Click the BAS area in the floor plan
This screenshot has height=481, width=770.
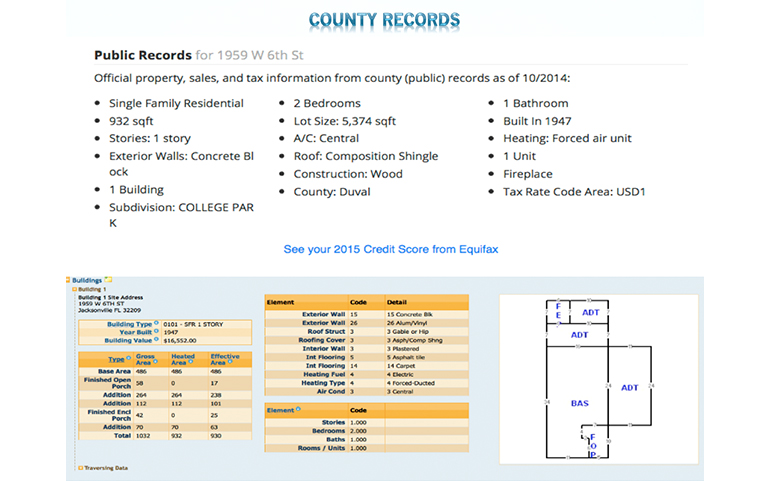click(579, 403)
